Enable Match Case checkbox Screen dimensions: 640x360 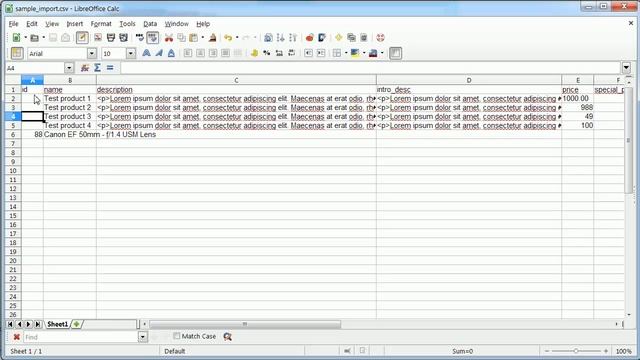176,336
